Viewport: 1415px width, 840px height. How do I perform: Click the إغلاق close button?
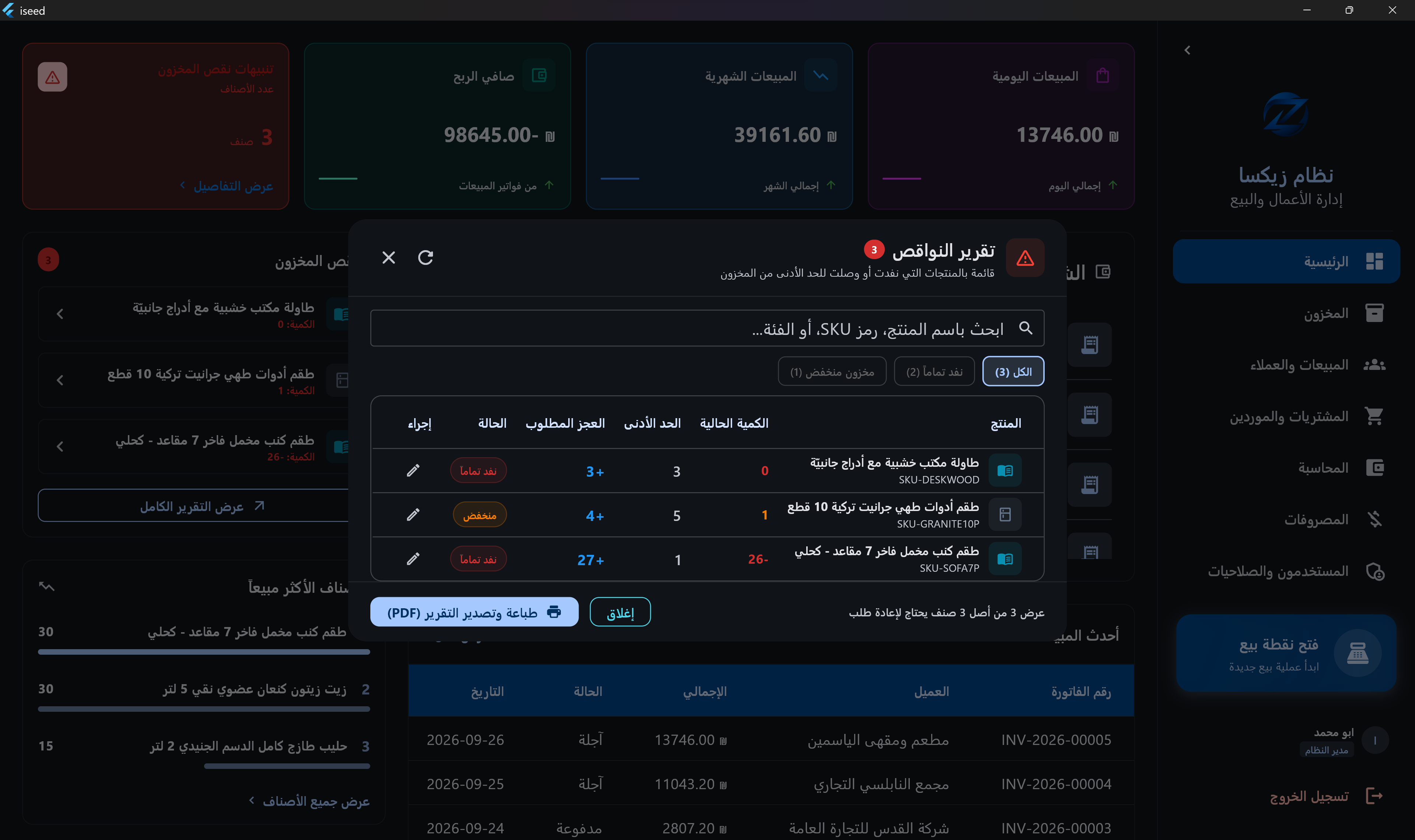point(620,612)
